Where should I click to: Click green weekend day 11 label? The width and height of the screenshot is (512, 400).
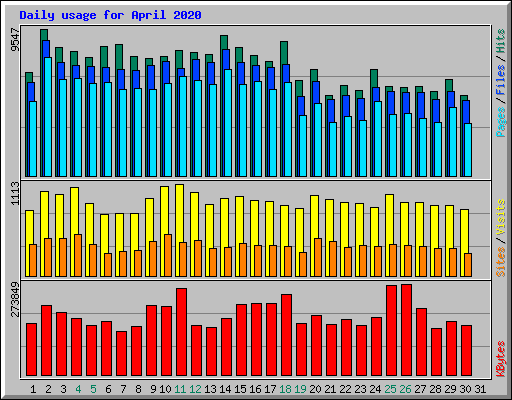pos(180,389)
